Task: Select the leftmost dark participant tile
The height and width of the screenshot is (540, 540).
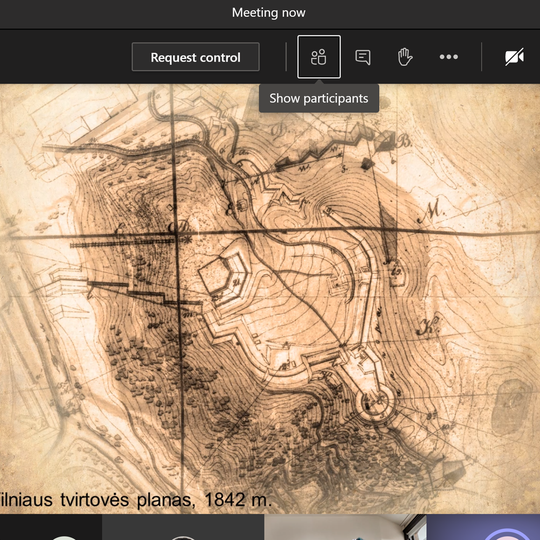Action: 51,527
